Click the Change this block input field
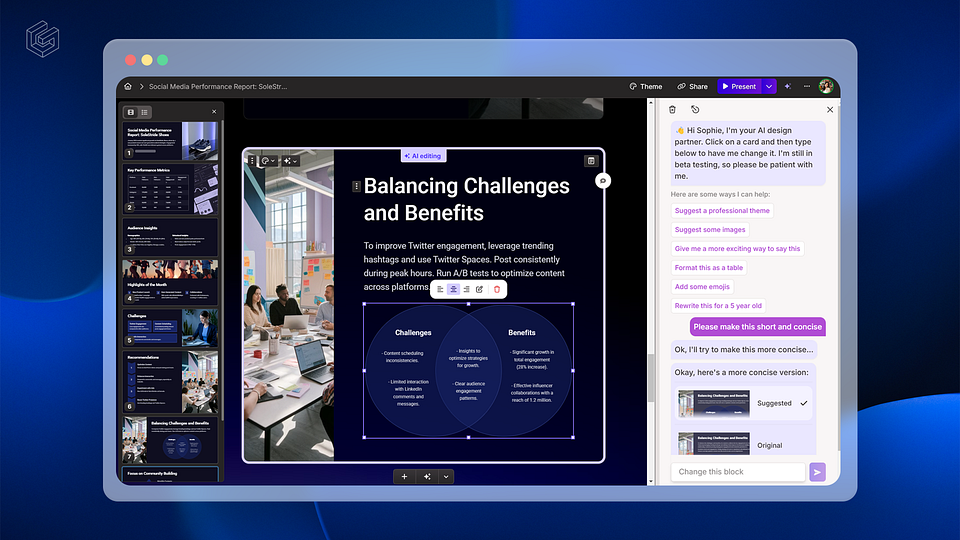The width and height of the screenshot is (960, 540). click(x=738, y=471)
